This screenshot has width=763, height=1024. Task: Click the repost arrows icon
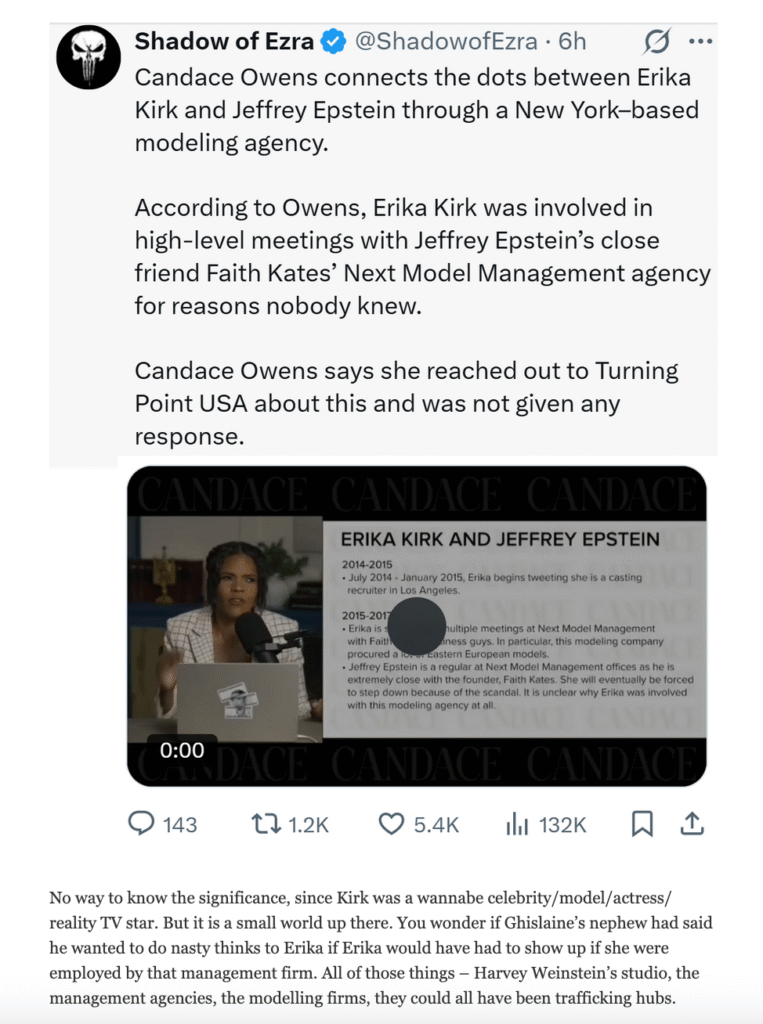coord(266,824)
